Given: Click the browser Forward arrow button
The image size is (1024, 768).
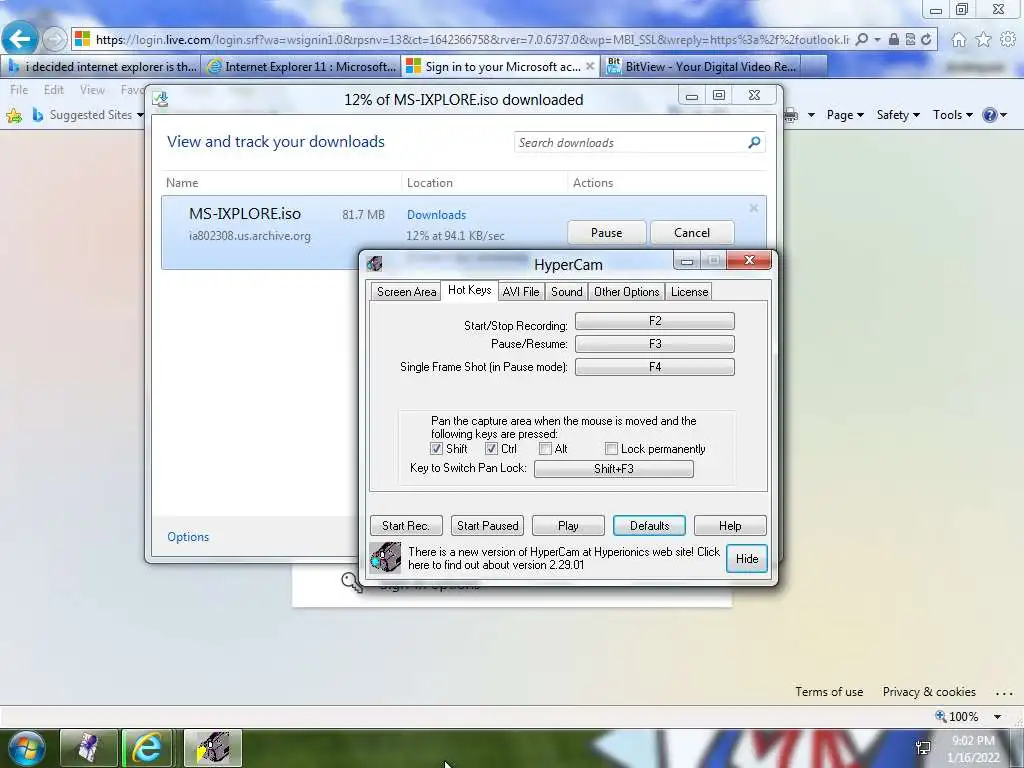Looking at the screenshot, I should (55, 39).
